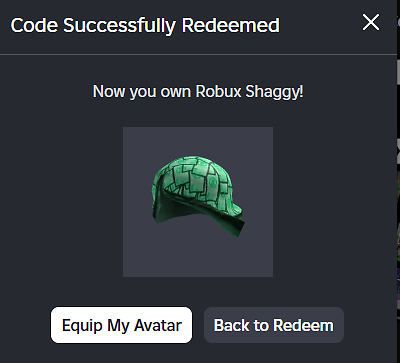Return to the redeem code page
This screenshot has width=400, height=363.
click(274, 325)
